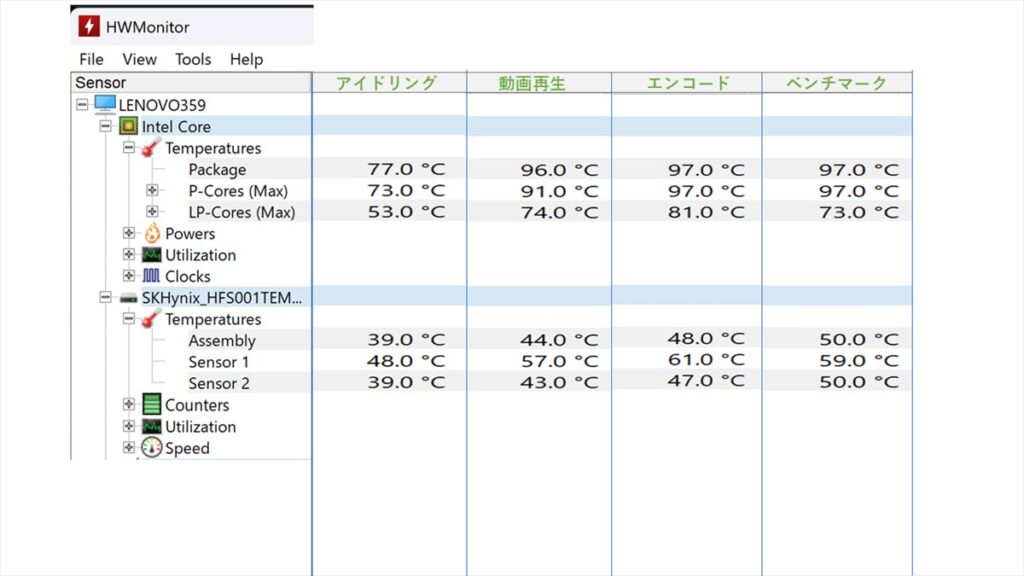Viewport: 1024px width, 576px height.
Task: Click the エンコード column header
Action: pos(687,83)
